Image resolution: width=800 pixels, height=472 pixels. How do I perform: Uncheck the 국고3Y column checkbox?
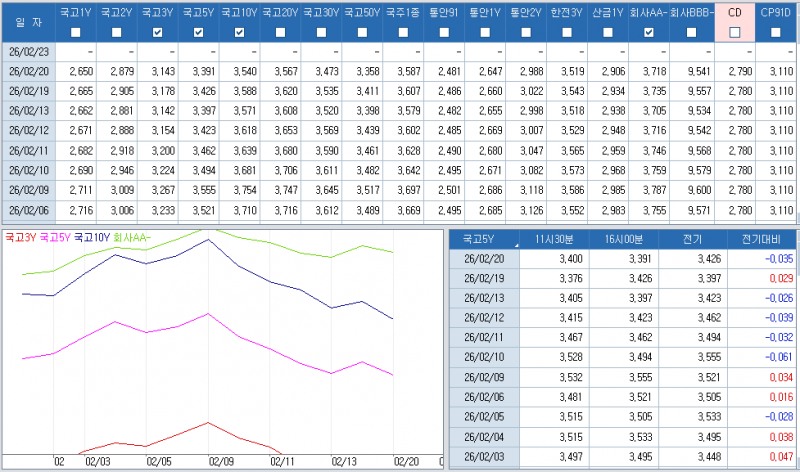click(157, 33)
